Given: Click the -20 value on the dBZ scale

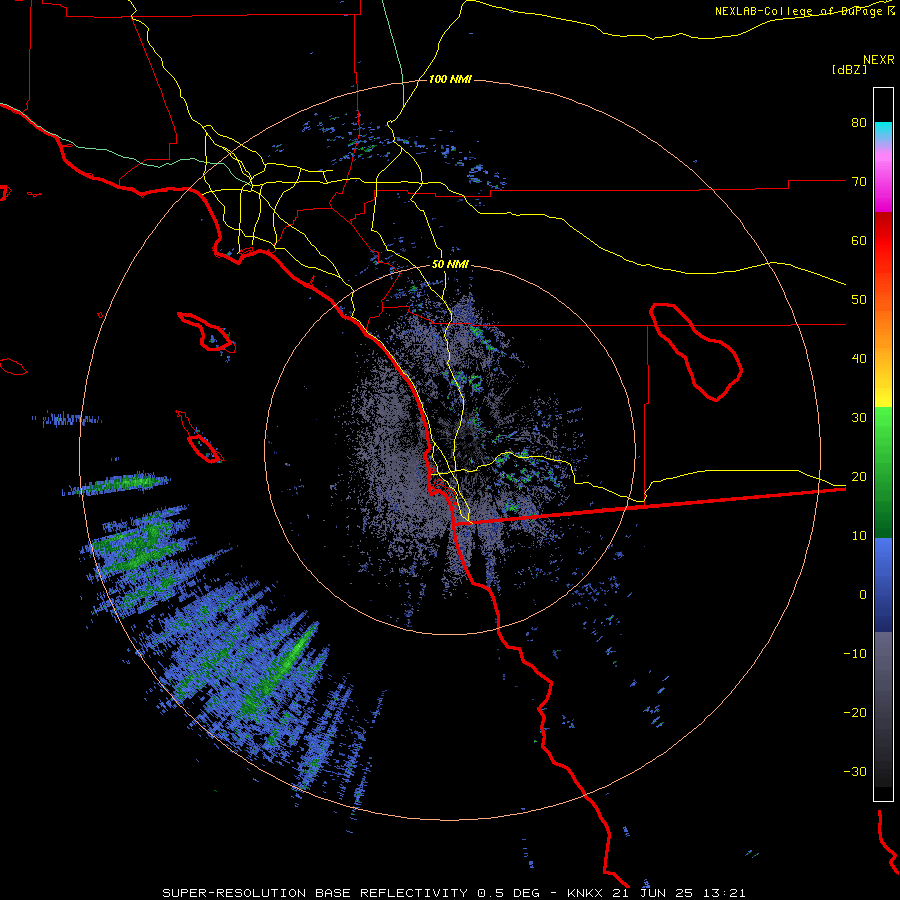Looking at the screenshot, I should pyautogui.click(x=855, y=712).
